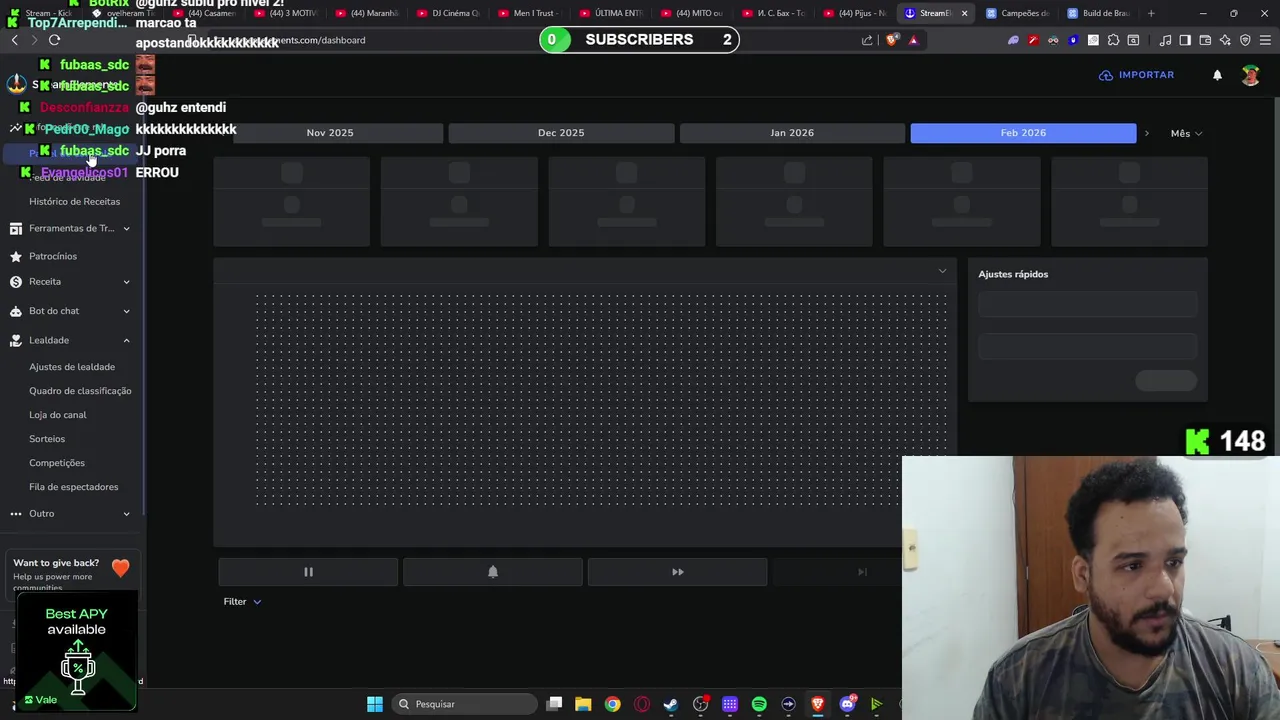Open the purple ghost extension
Screen dimensions: 1280x720
(1013, 40)
